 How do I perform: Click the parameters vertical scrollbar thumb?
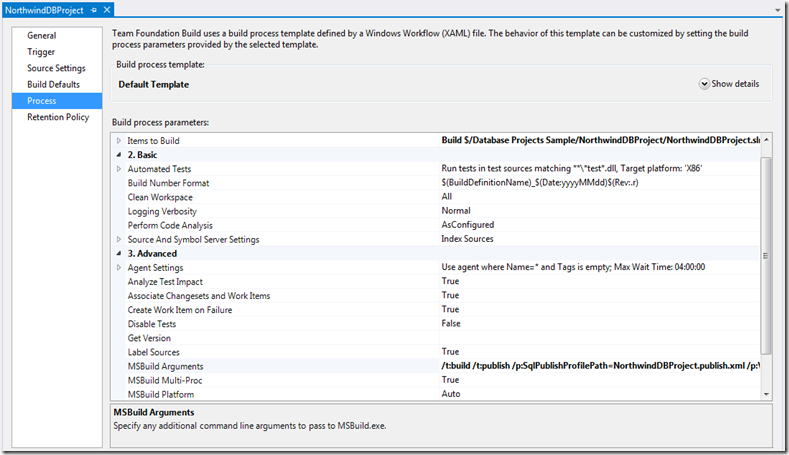[766, 256]
